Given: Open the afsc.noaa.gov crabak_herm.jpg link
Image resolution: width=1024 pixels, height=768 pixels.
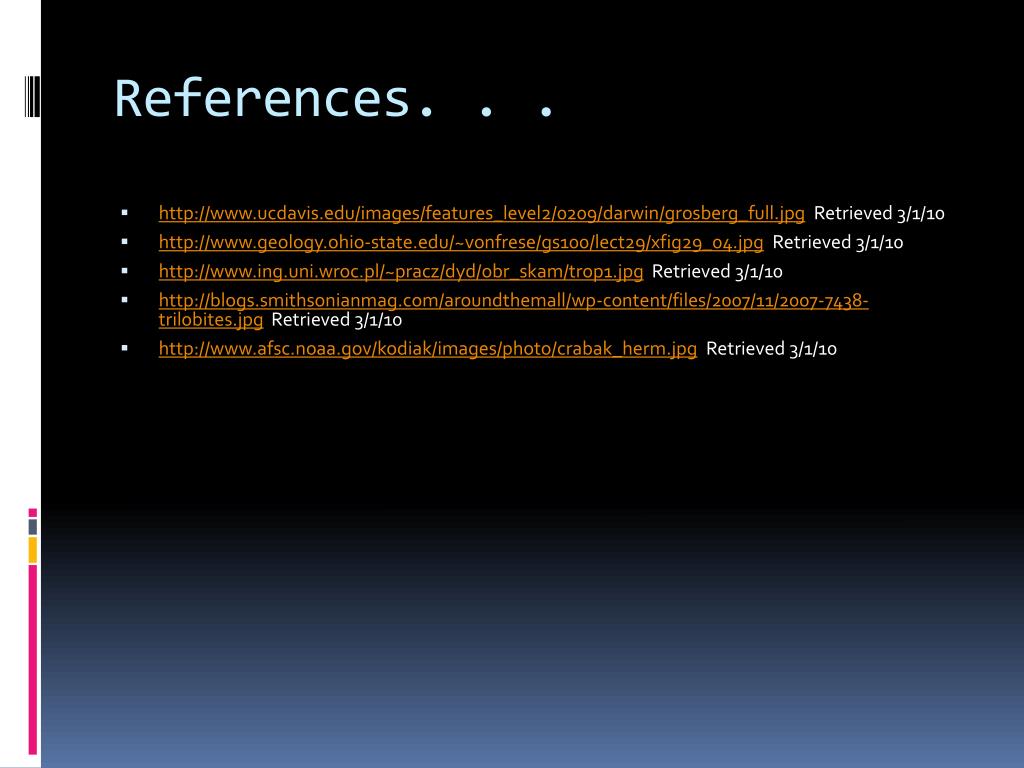Looking at the screenshot, I should pyautogui.click(x=427, y=349).
